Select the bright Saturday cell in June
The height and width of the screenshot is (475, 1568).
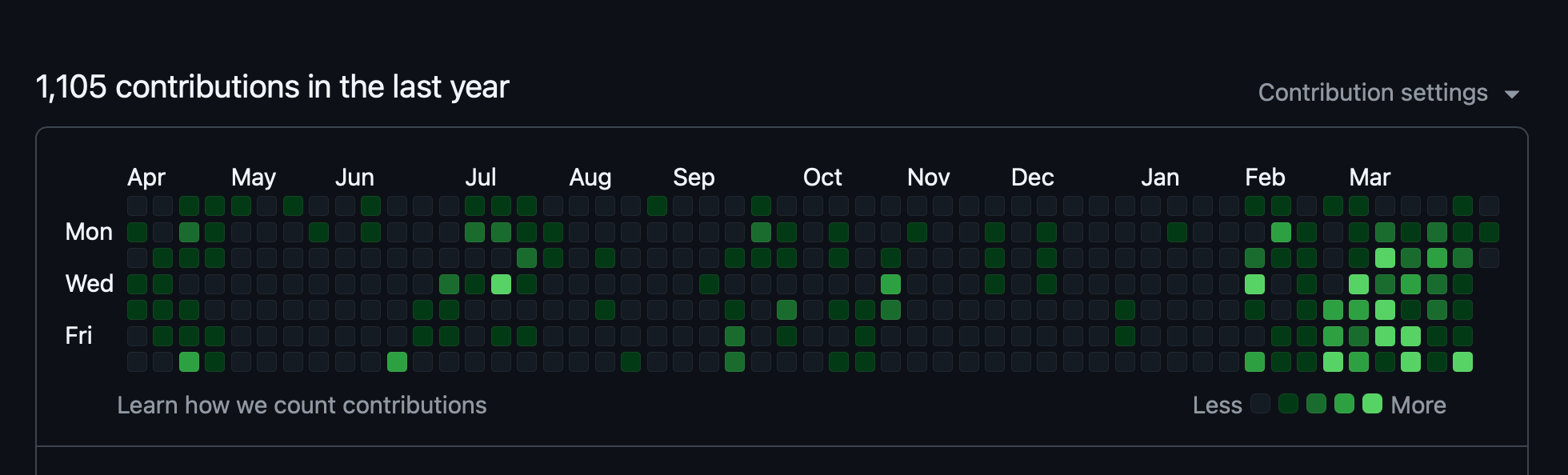click(397, 362)
